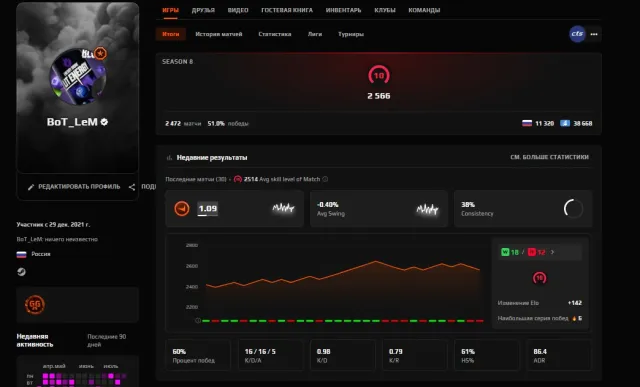
Task: Click the orange star badge on avatar
Action: tap(100, 53)
